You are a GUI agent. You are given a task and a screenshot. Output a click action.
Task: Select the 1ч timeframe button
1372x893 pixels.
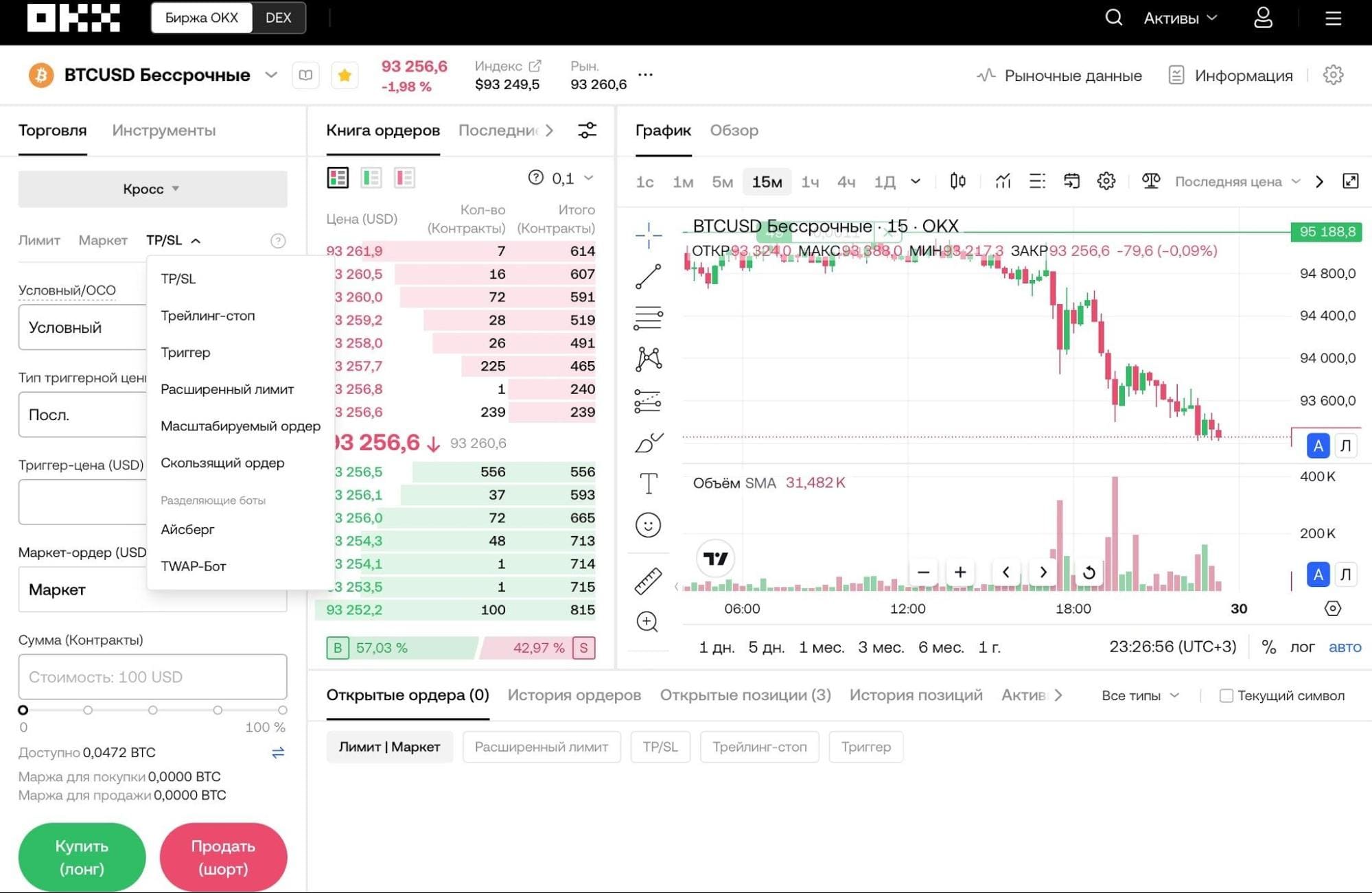click(810, 182)
